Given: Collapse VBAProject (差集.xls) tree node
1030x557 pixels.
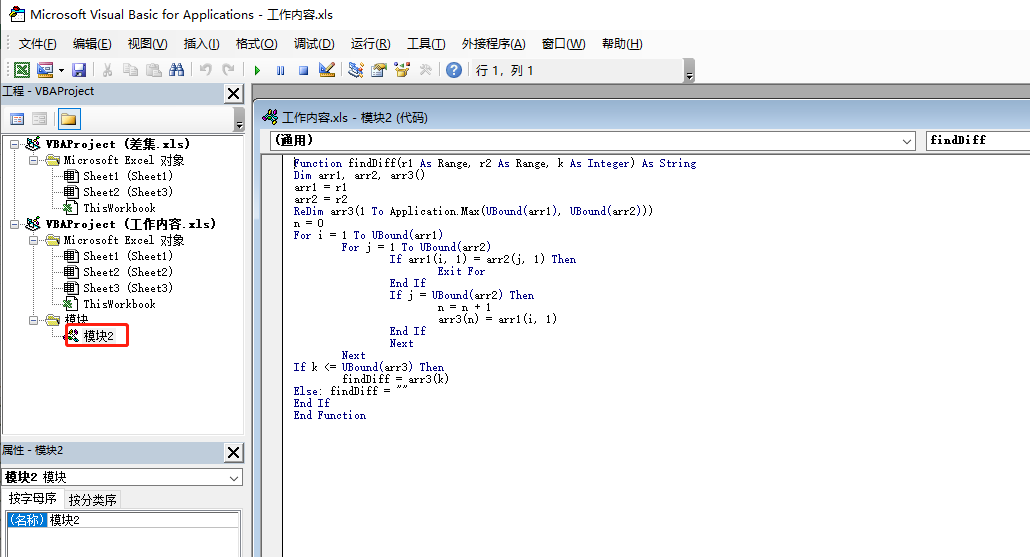Looking at the screenshot, I should click(x=14, y=144).
